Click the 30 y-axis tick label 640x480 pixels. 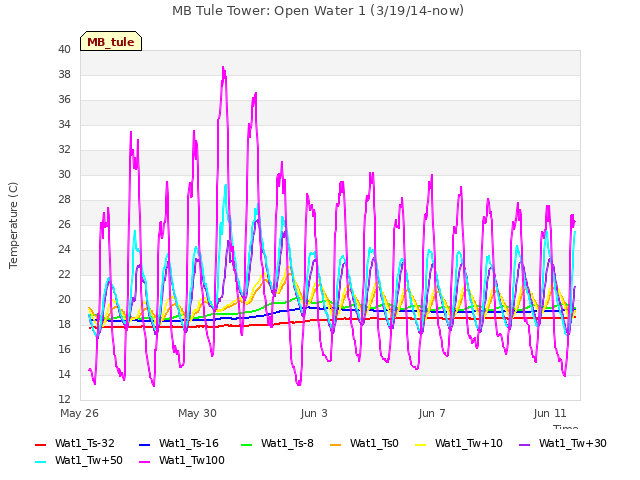(64, 174)
